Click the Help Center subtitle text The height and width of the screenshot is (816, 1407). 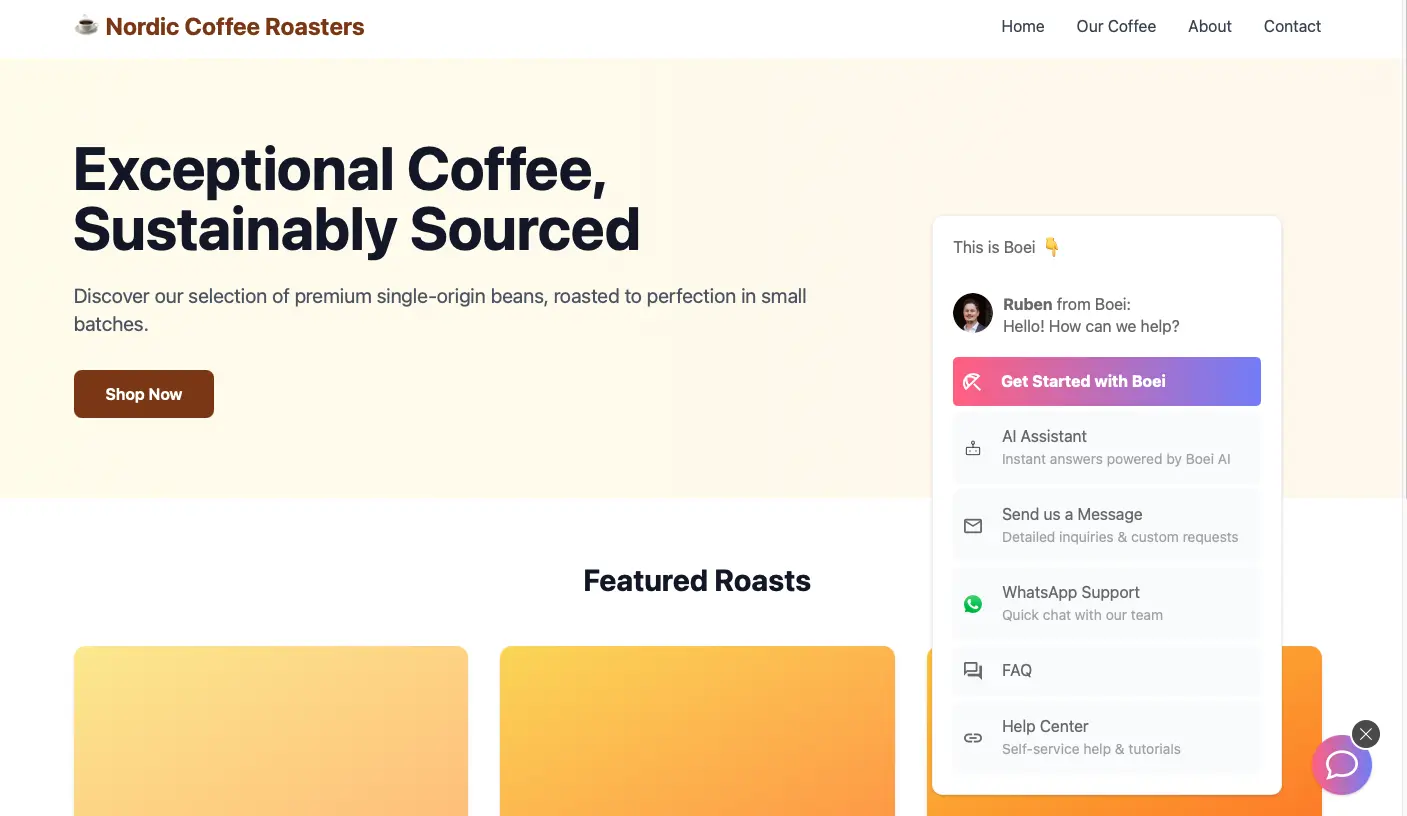1091,749
